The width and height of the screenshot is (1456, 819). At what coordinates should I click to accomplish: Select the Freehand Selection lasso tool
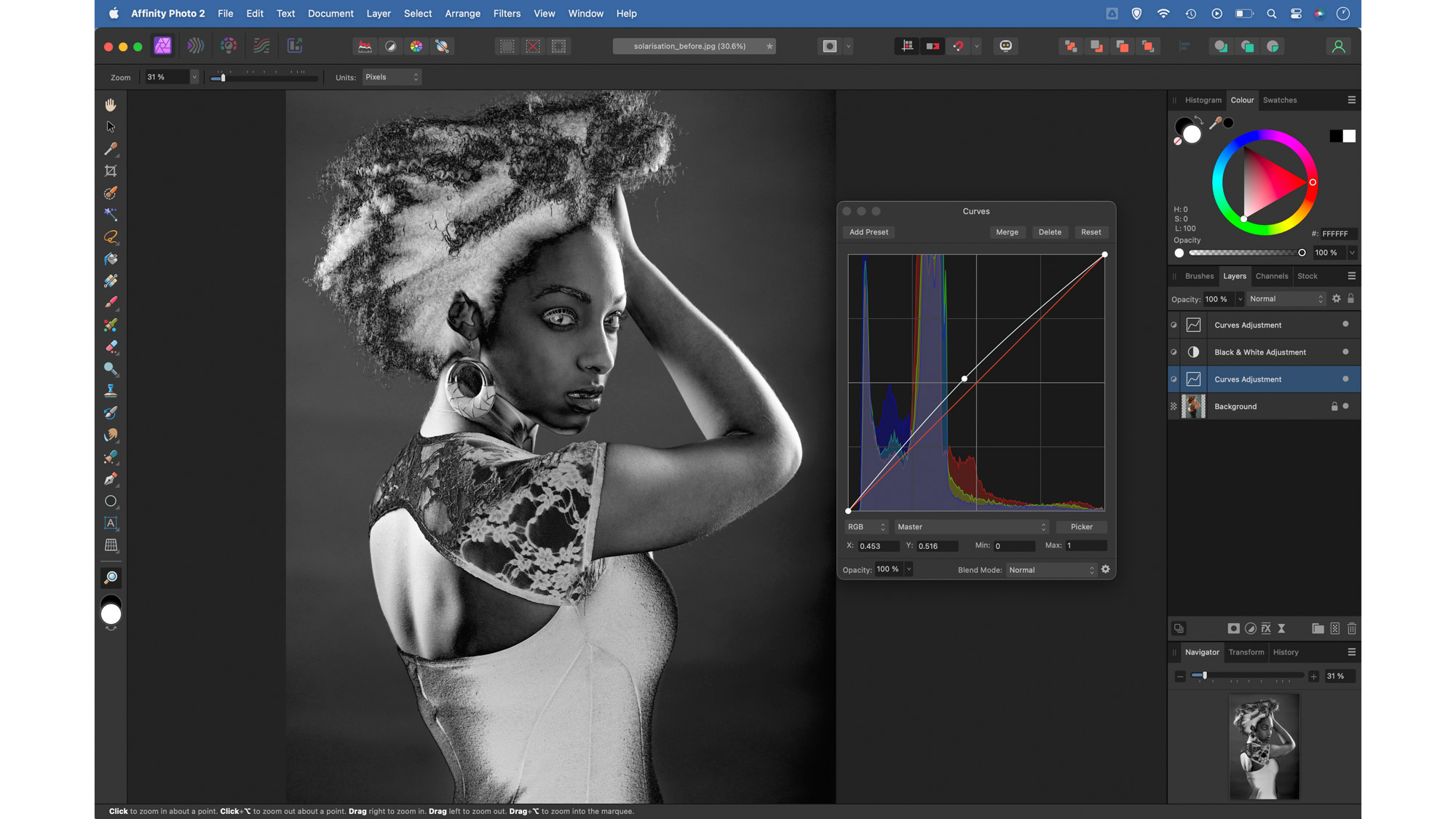click(x=111, y=237)
